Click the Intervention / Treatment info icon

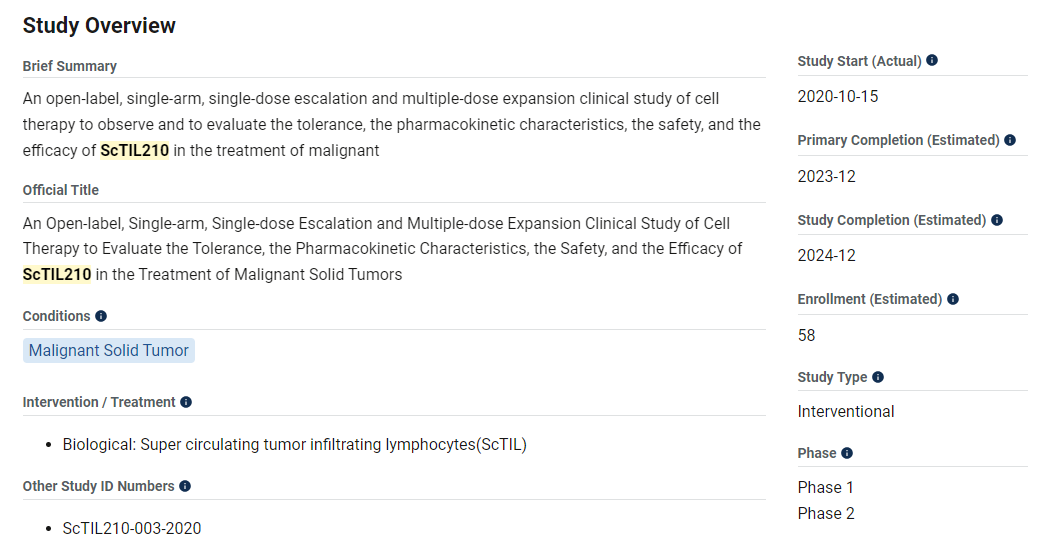point(186,402)
